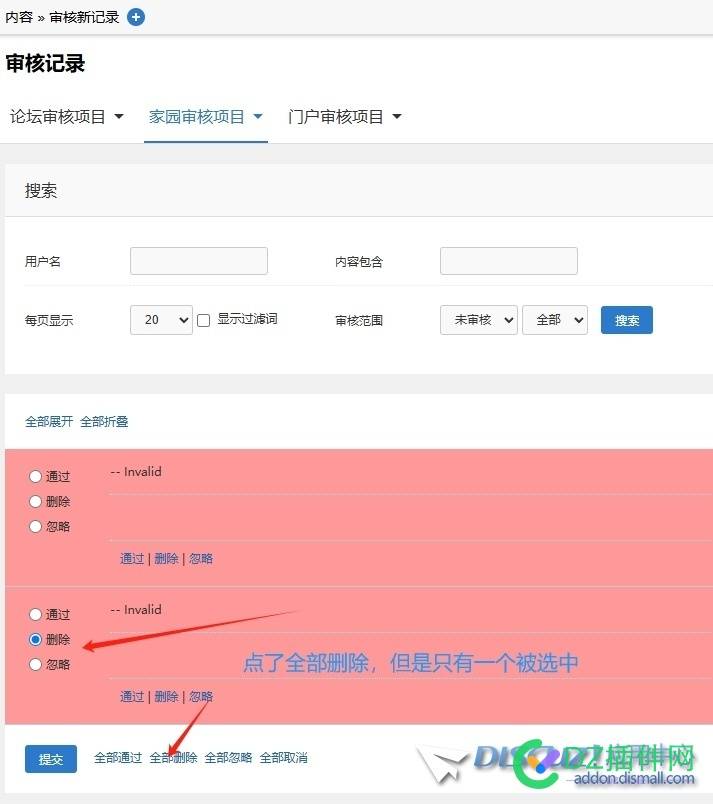The image size is (713, 804).
Task: Click the first record's '-- Invalid' text
Action: (x=136, y=472)
